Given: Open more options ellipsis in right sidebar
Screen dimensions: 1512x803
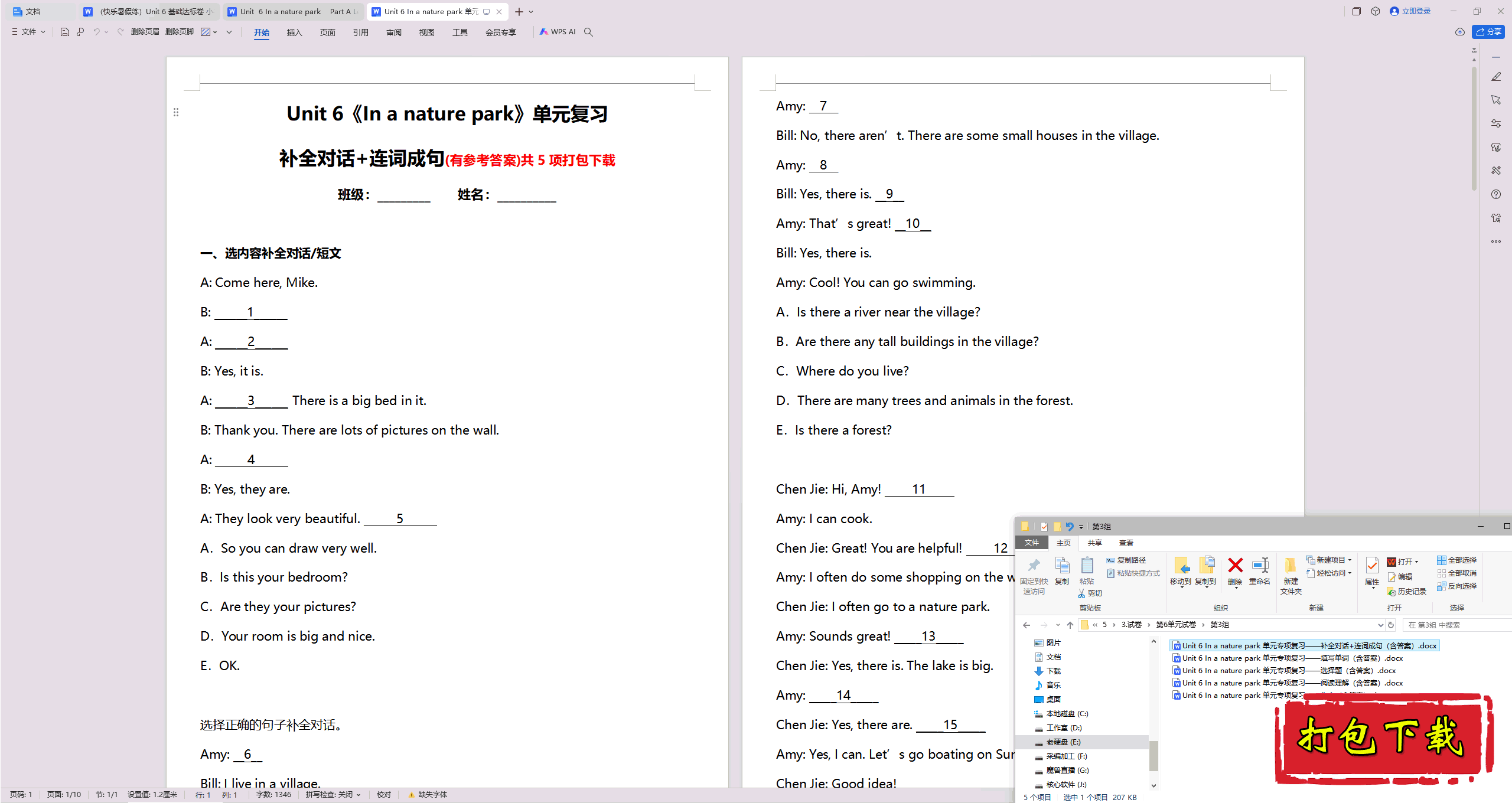Looking at the screenshot, I should tap(1496, 241).
